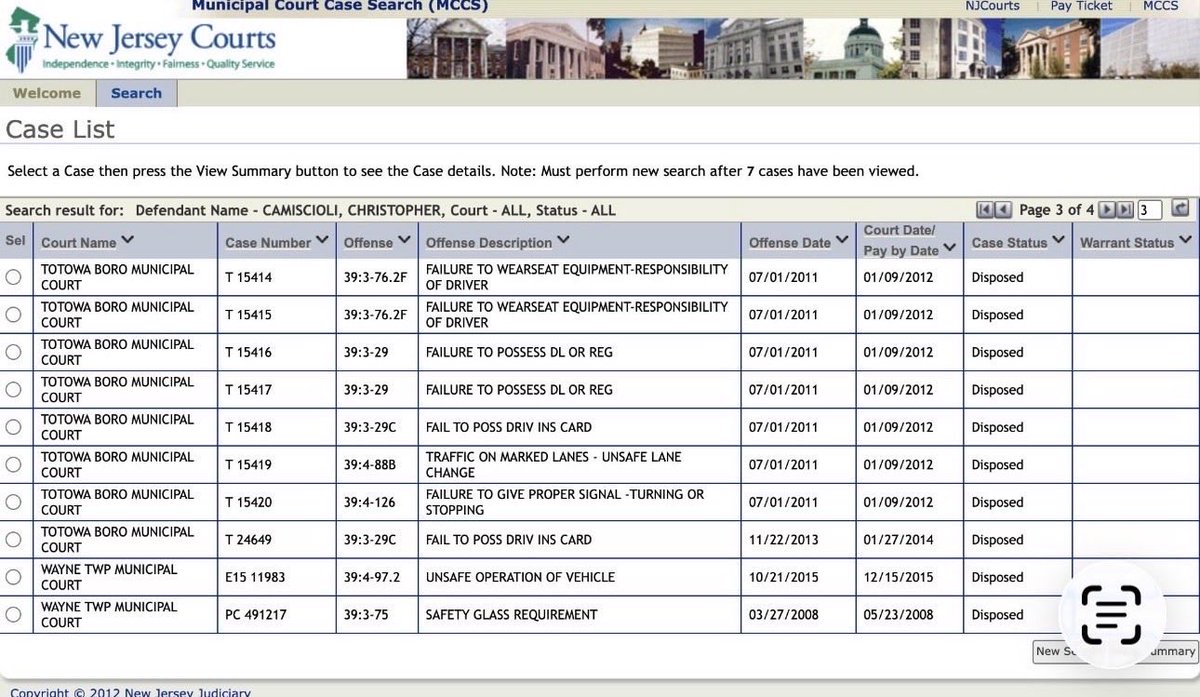Click court date 05/23/2008
This screenshot has height=697, width=1200.
tap(898, 614)
